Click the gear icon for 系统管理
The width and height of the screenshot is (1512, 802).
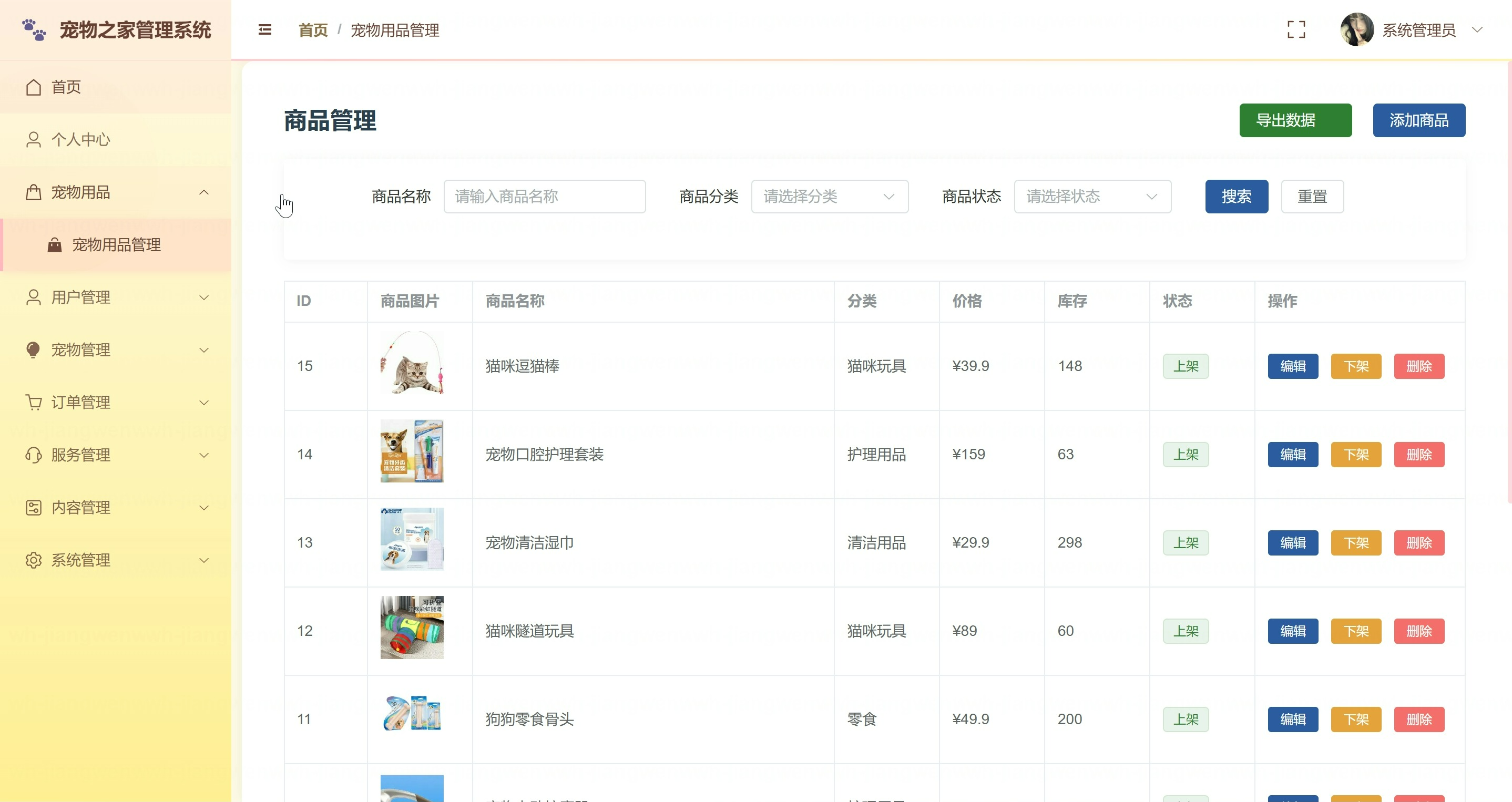click(x=34, y=560)
